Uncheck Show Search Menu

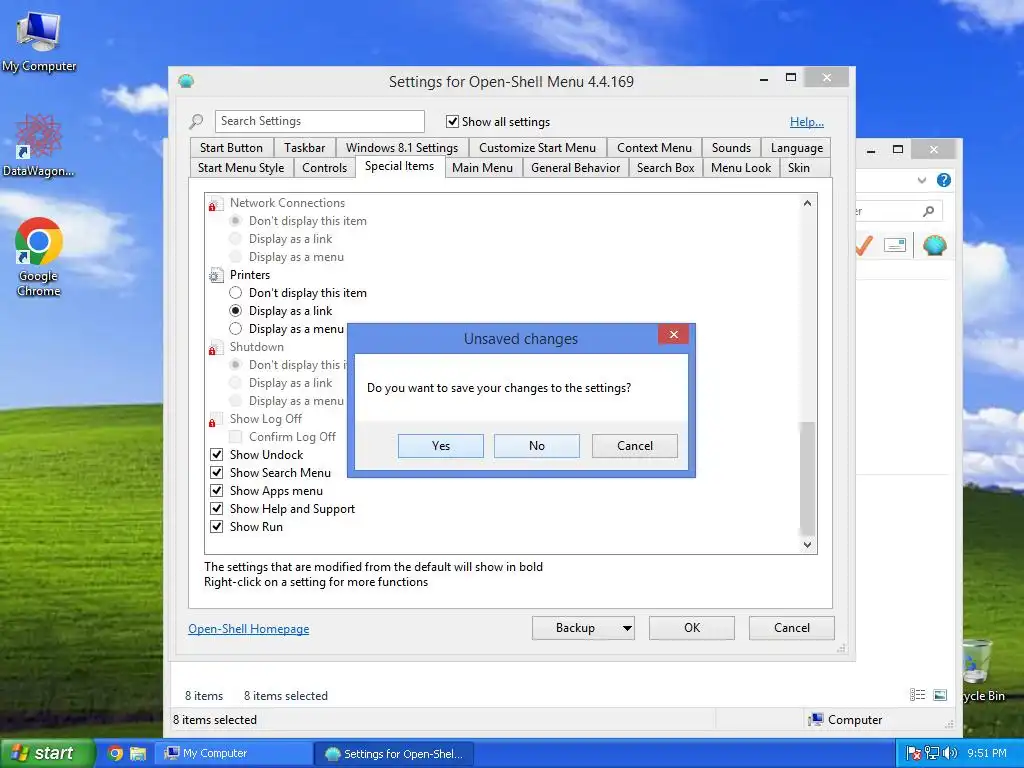[x=217, y=473]
